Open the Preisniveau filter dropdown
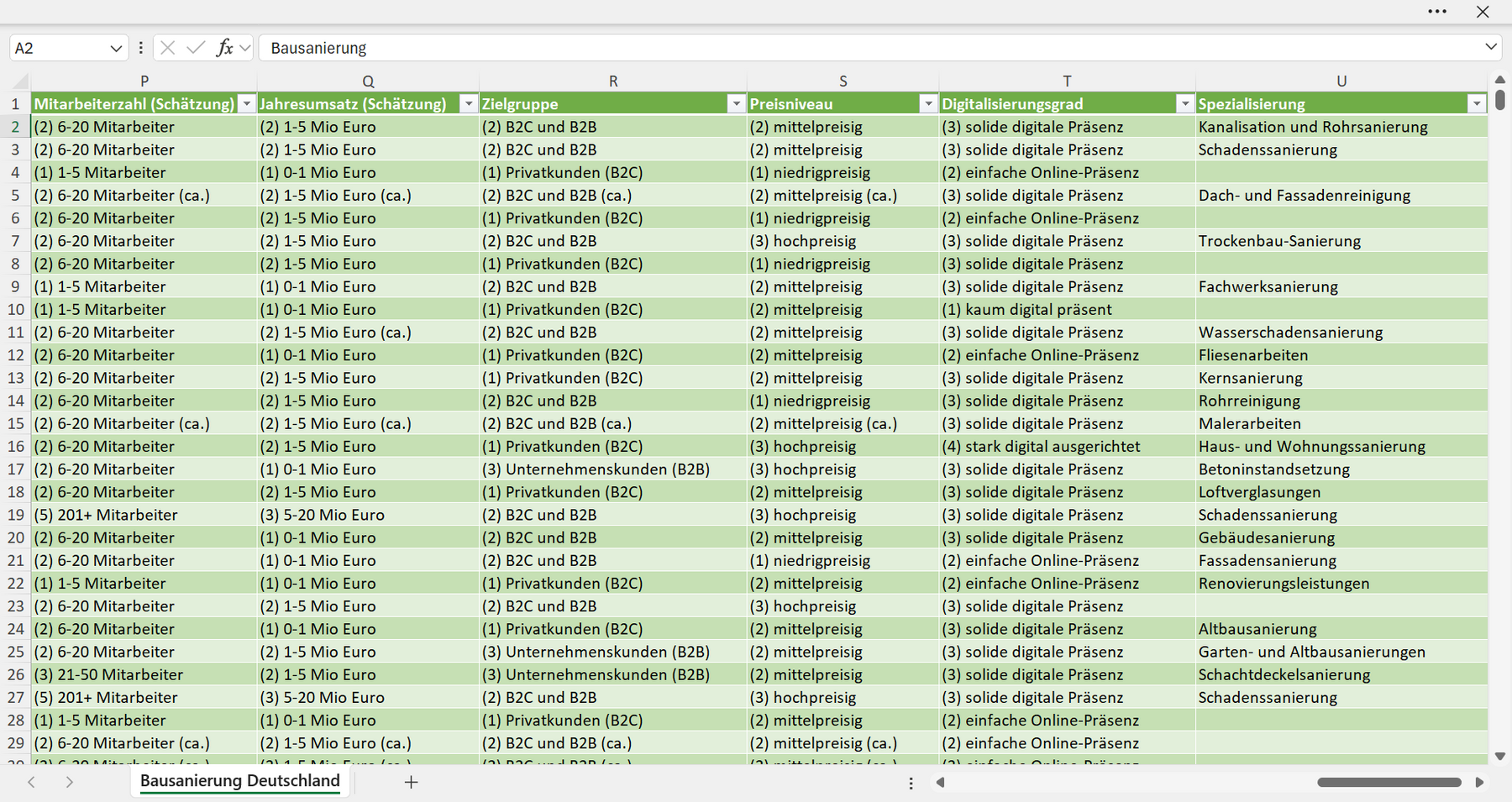 click(928, 104)
